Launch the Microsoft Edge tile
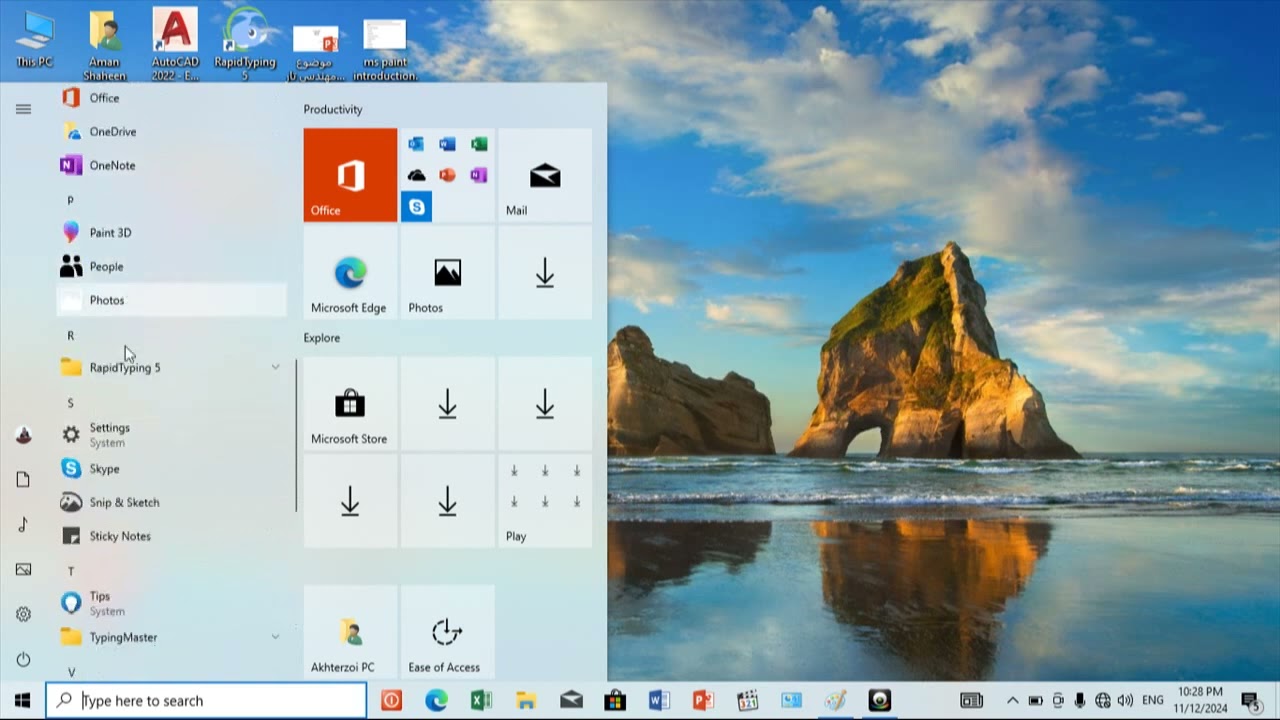 pyautogui.click(x=350, y=273)
